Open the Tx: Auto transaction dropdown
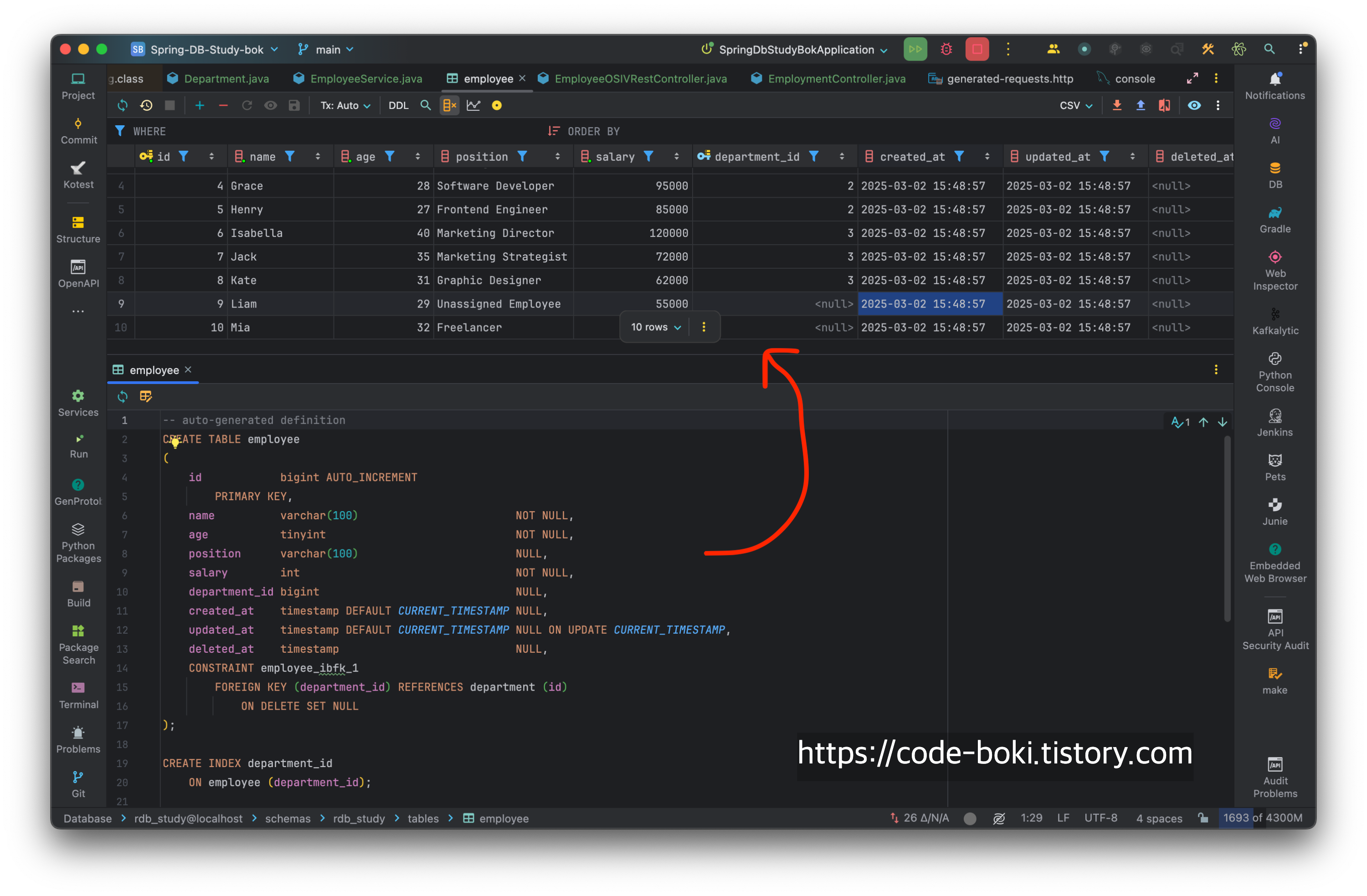This screenshot has width=1367, height=896. click(345, 105)
